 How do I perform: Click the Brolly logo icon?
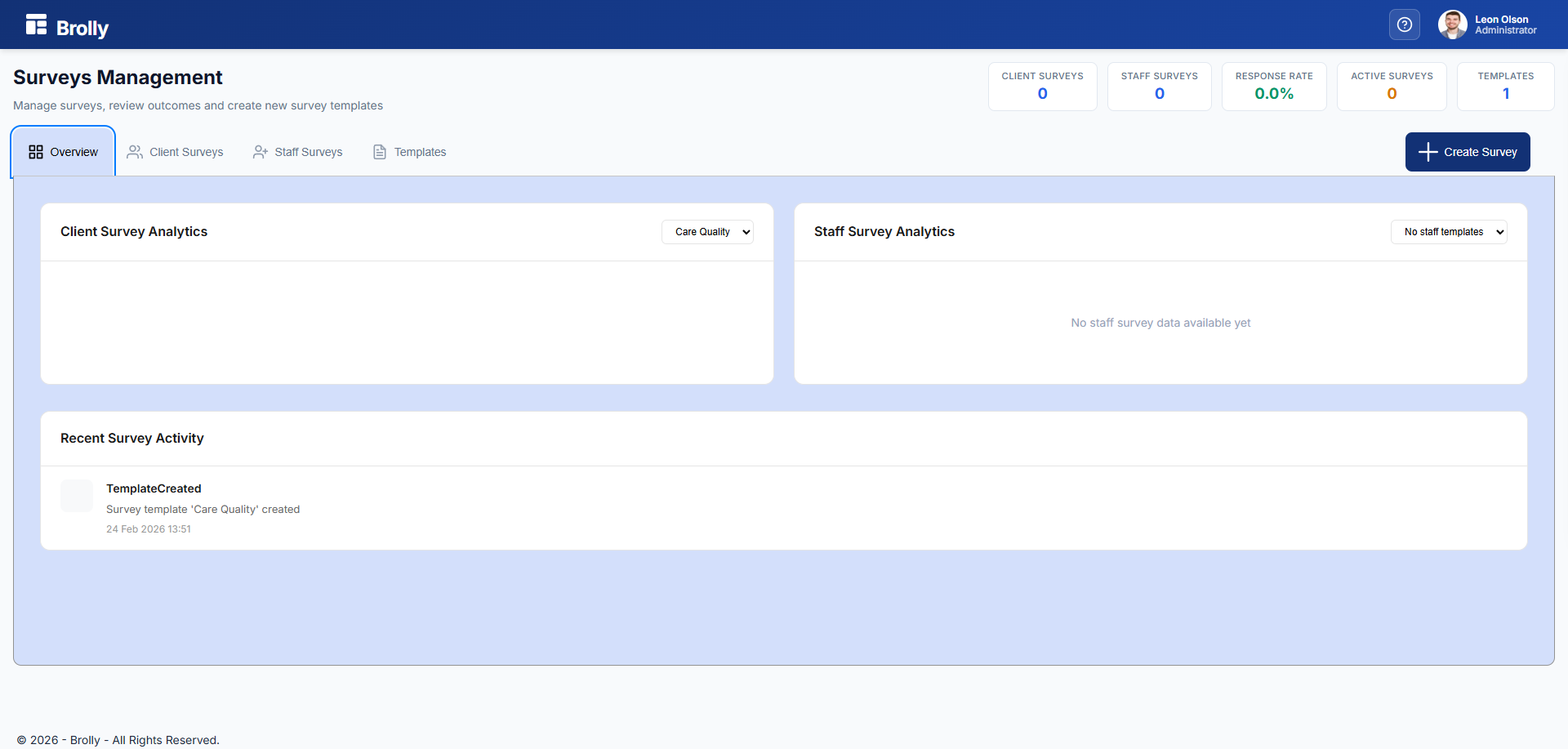[x=36, y=25]
